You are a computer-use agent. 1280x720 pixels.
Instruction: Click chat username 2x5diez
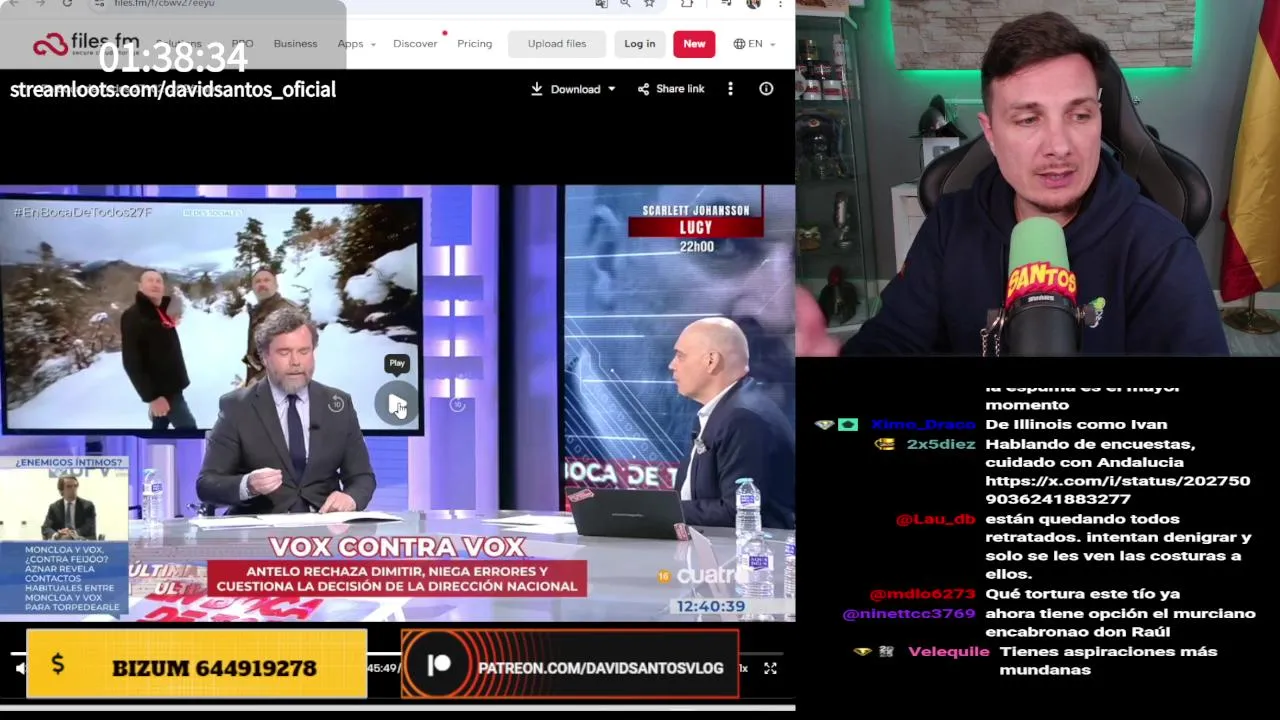(x=940, y=444)
